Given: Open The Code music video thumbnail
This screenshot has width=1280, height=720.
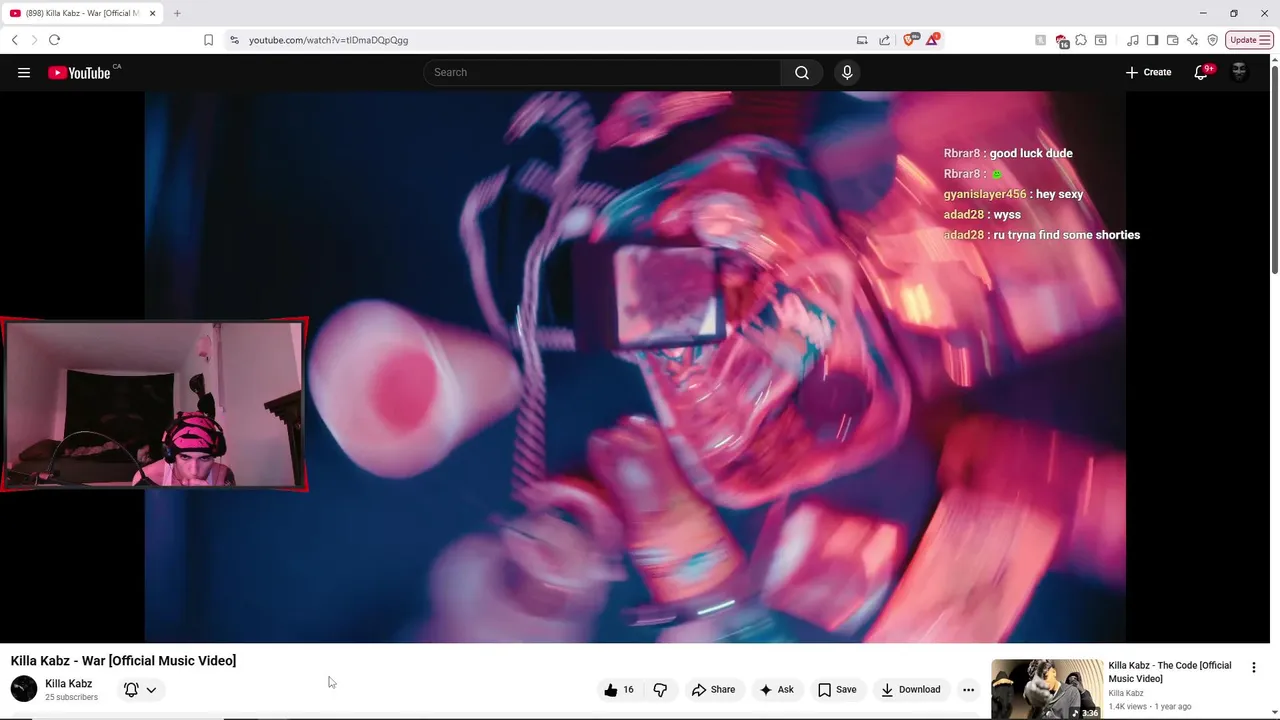Looking at the screenshot, I should coord(1047,689).
